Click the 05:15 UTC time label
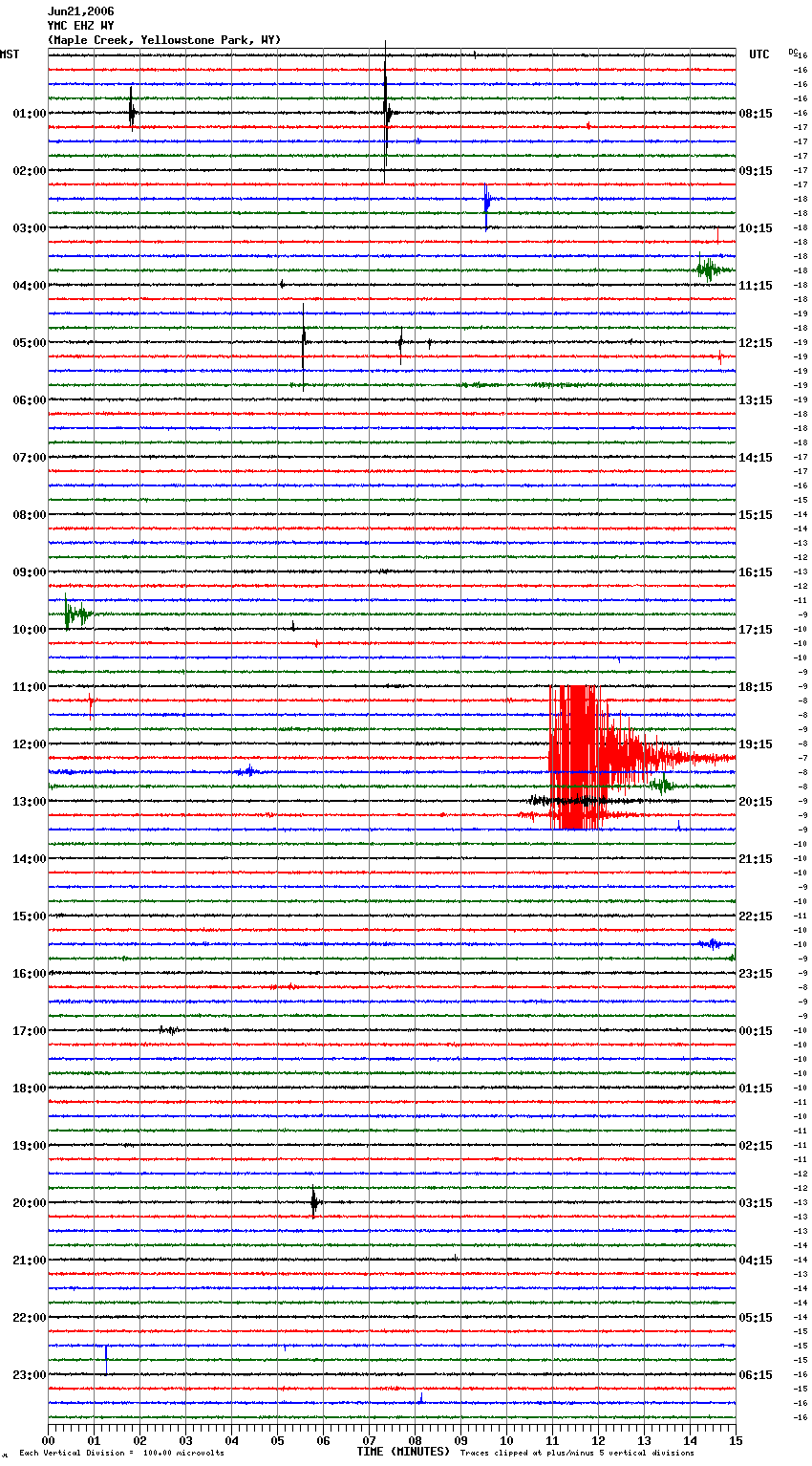 point(756,1318)
